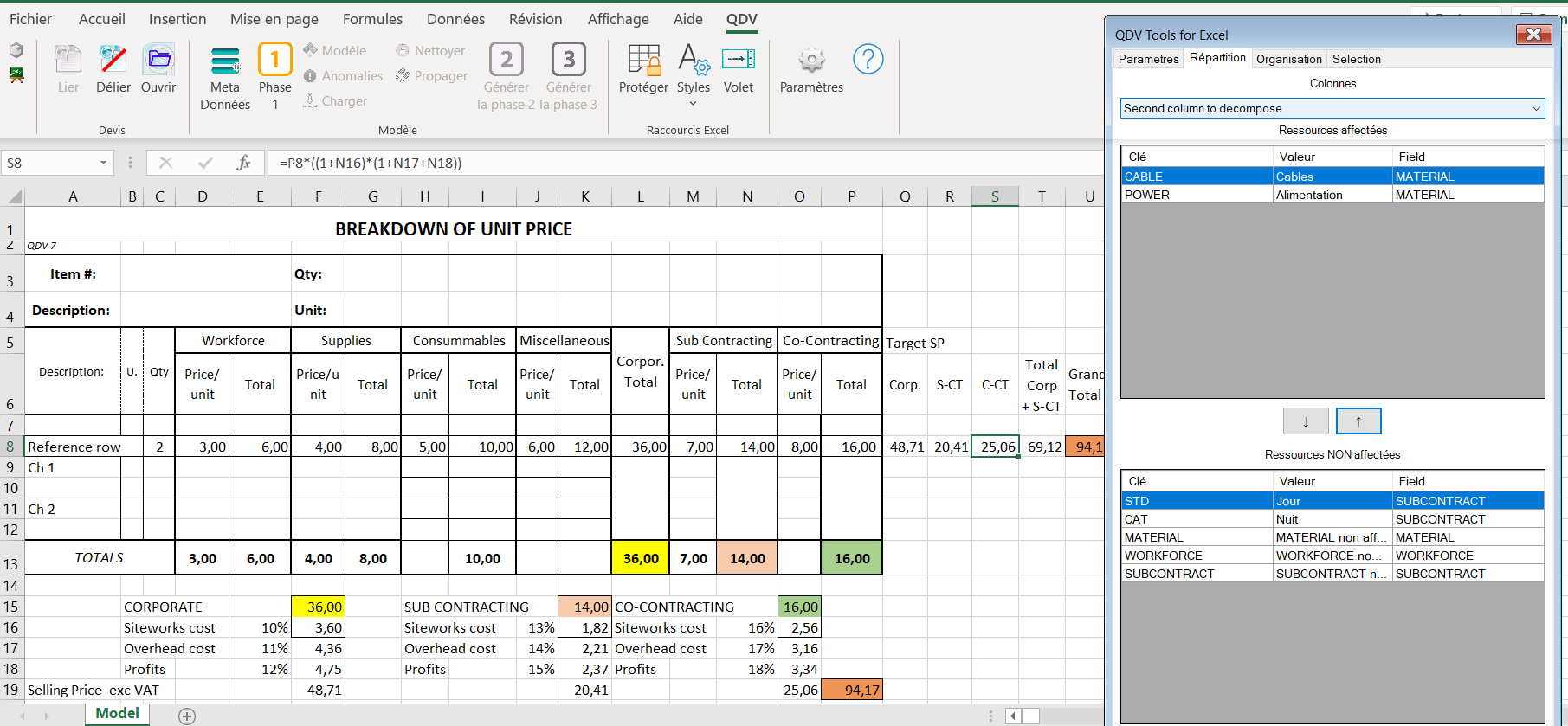Switch to the Insertion ribbon tab
The width and height of the screenshot is (1568, 726).
[x=177, y=19]
